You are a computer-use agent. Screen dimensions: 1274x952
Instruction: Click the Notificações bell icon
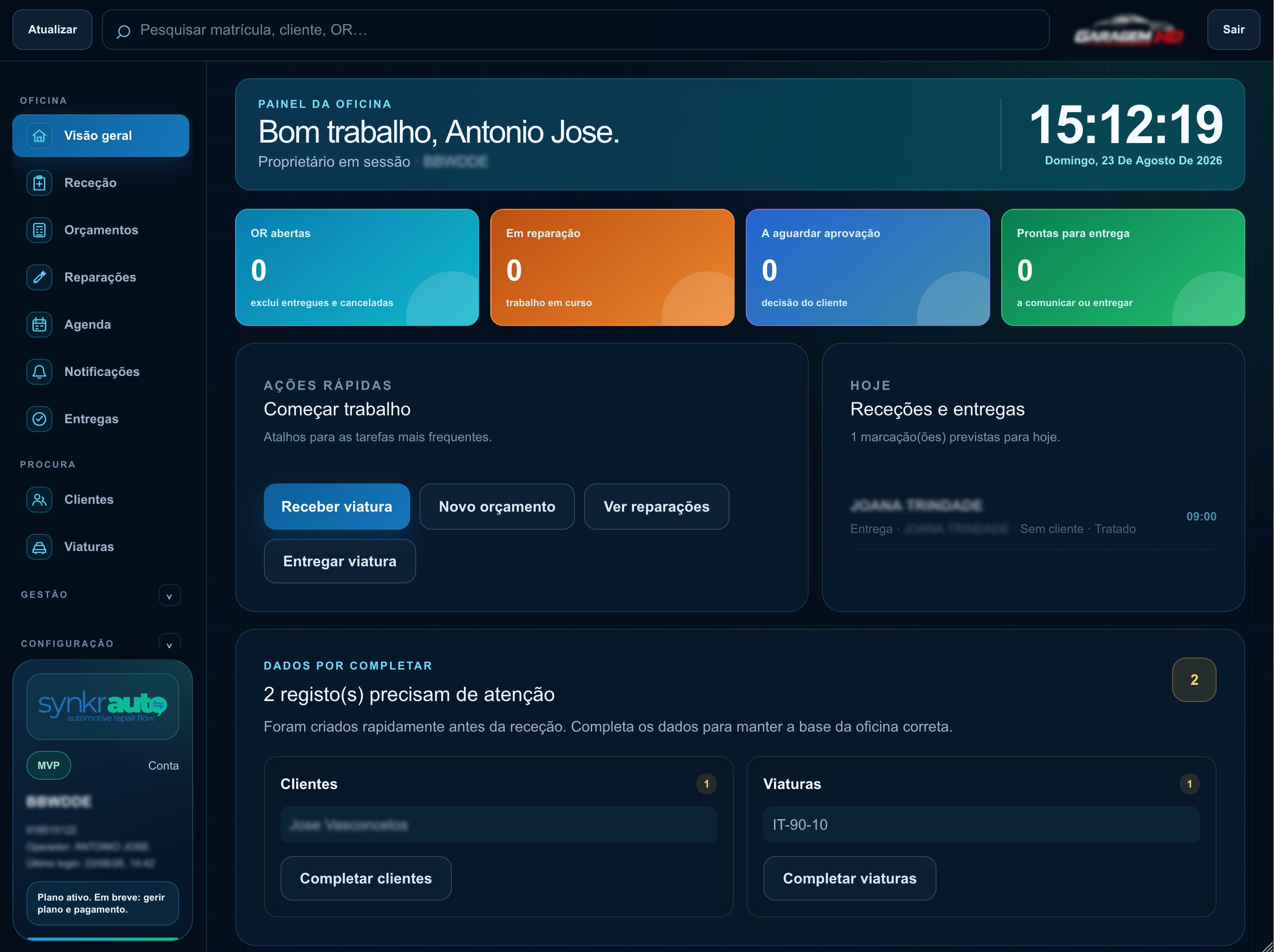coord(39,371)
